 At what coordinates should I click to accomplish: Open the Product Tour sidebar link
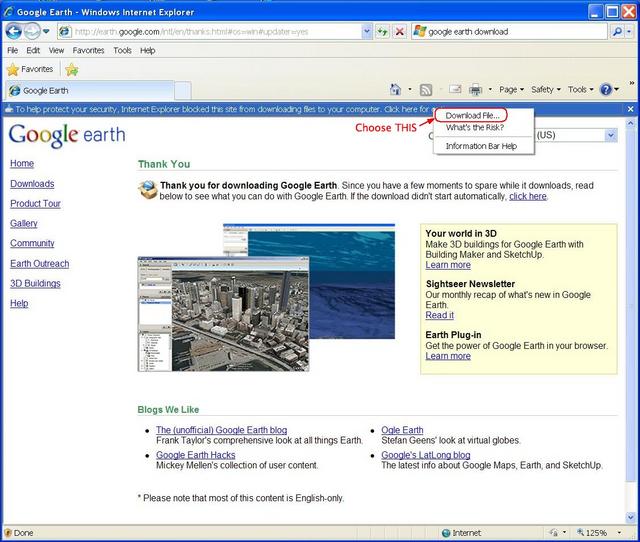36,204
